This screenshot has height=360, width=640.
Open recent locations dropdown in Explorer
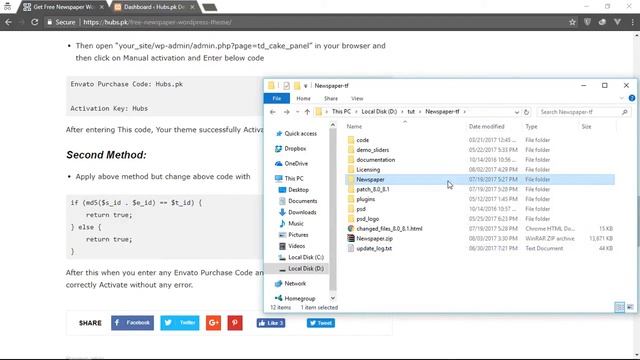pyautogui.click(x=297, y=112)
